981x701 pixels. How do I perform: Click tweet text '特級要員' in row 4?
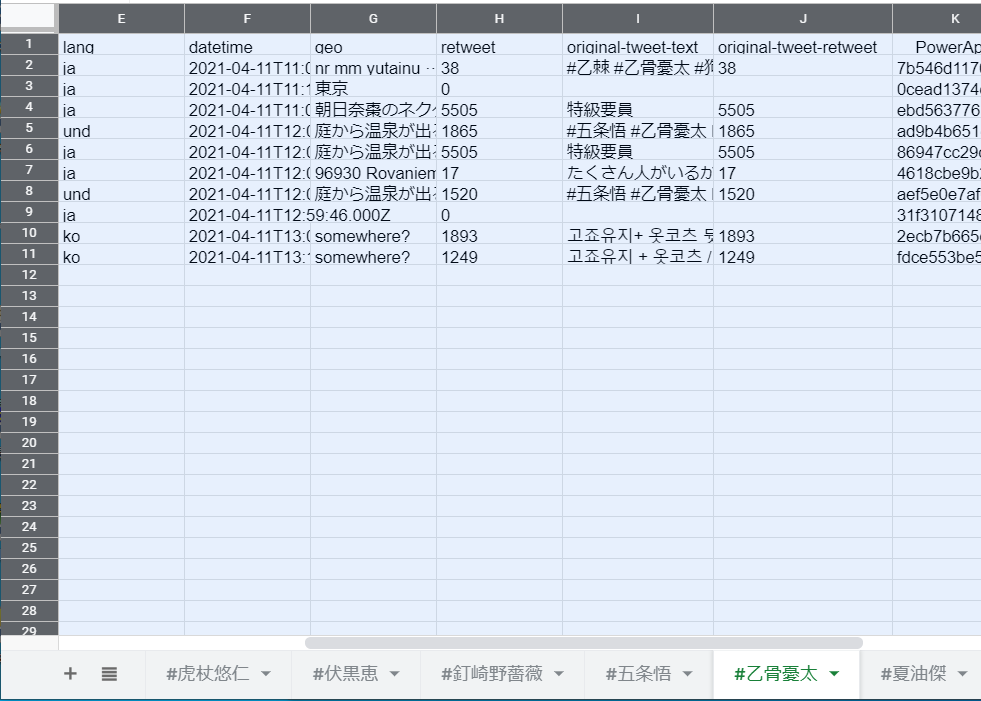(638, 107)
